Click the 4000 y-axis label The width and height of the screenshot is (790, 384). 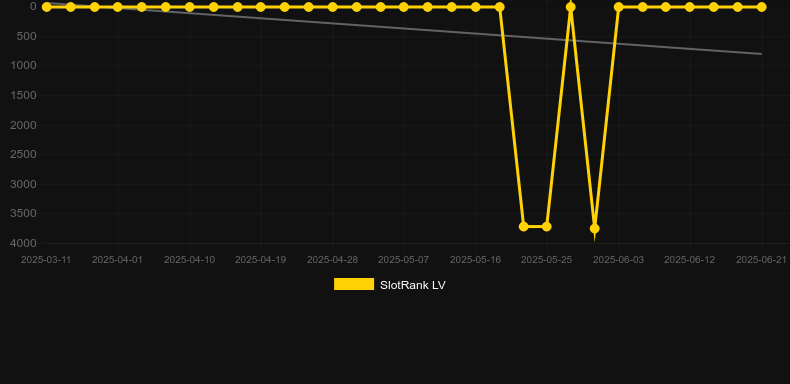tap(24, 243)
